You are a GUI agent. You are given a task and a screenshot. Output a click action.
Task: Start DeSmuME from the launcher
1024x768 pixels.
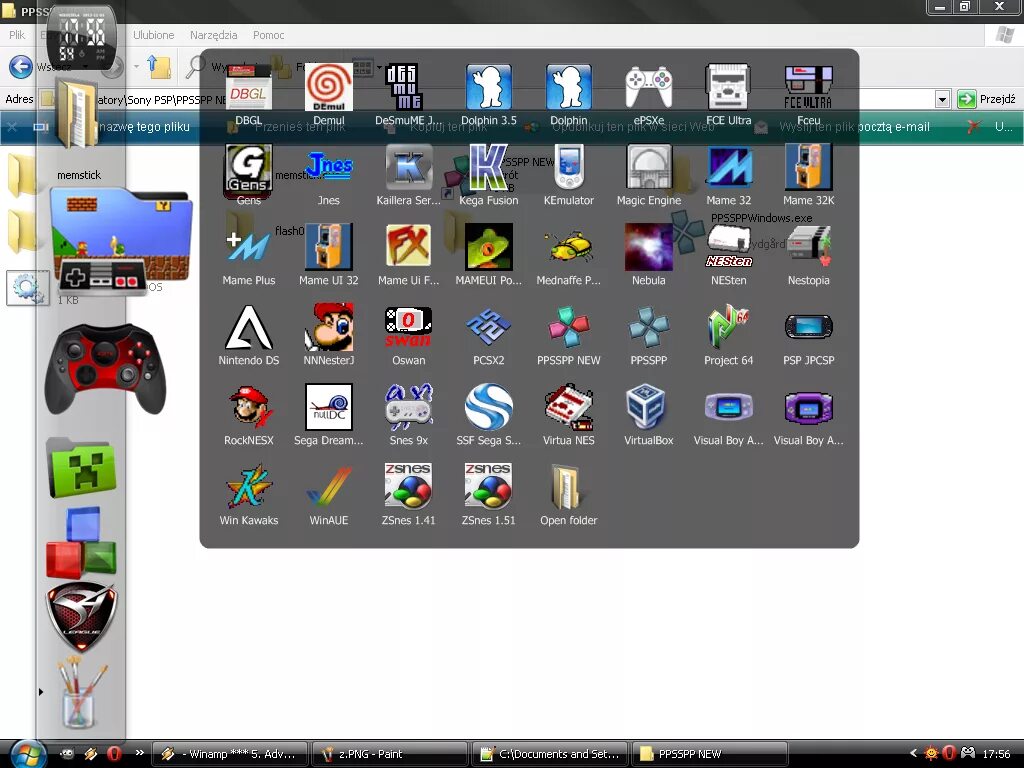pos(404,88)
